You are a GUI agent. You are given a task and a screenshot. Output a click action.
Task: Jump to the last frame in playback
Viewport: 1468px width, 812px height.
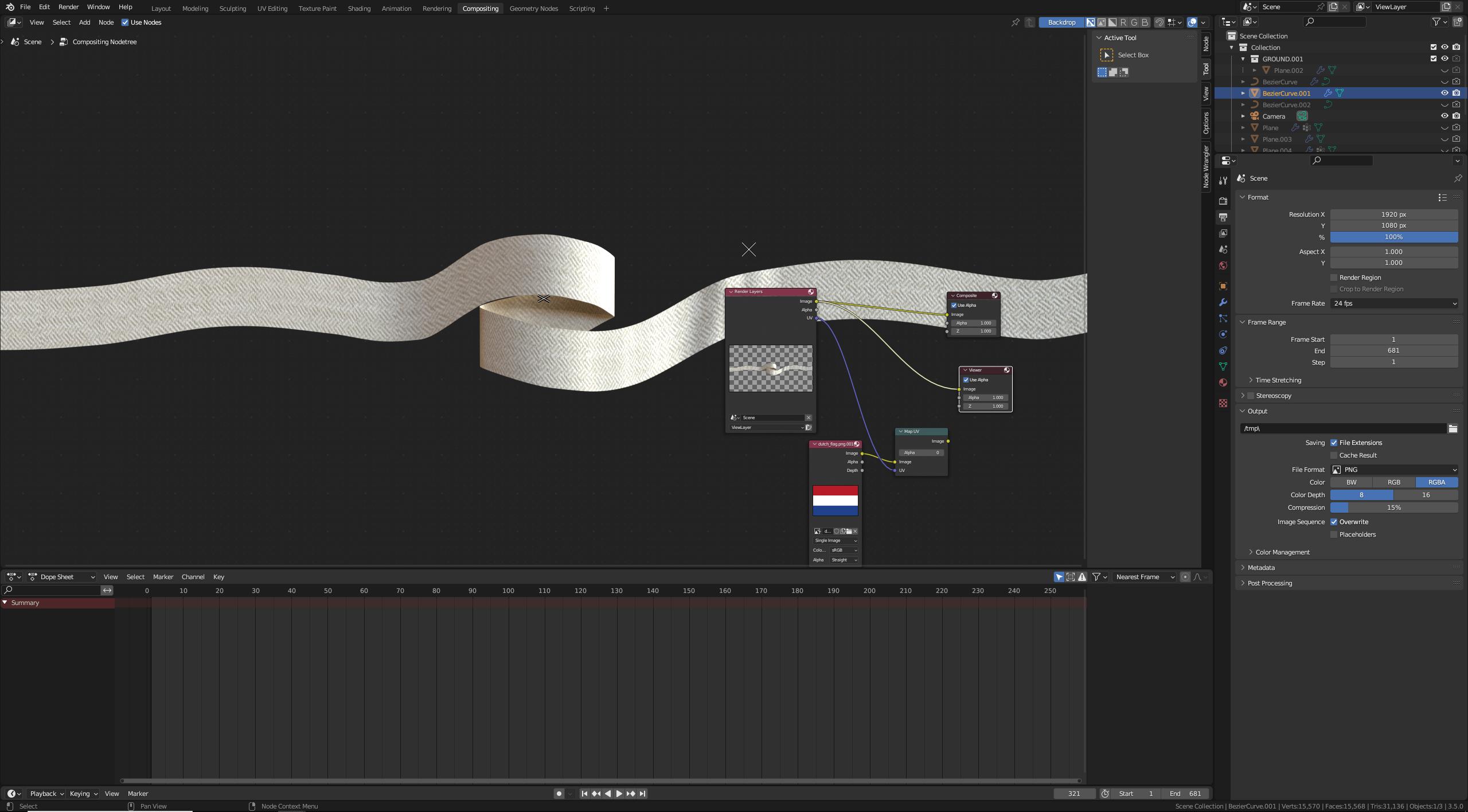[x=642, y=794]
